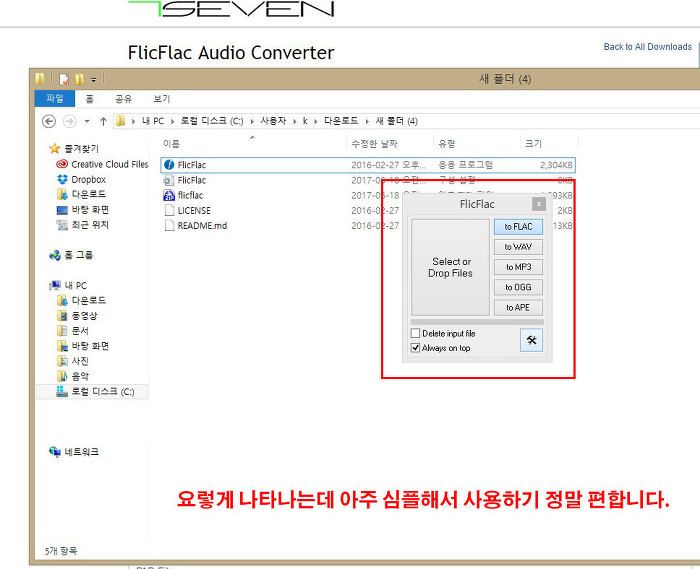Open Dropbox in favorites sidebar
700x569 pixels.
82,179
